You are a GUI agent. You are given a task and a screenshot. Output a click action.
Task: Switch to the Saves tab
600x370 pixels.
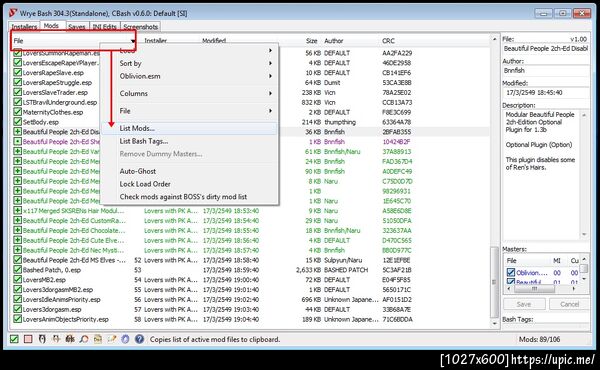[77, 27]
